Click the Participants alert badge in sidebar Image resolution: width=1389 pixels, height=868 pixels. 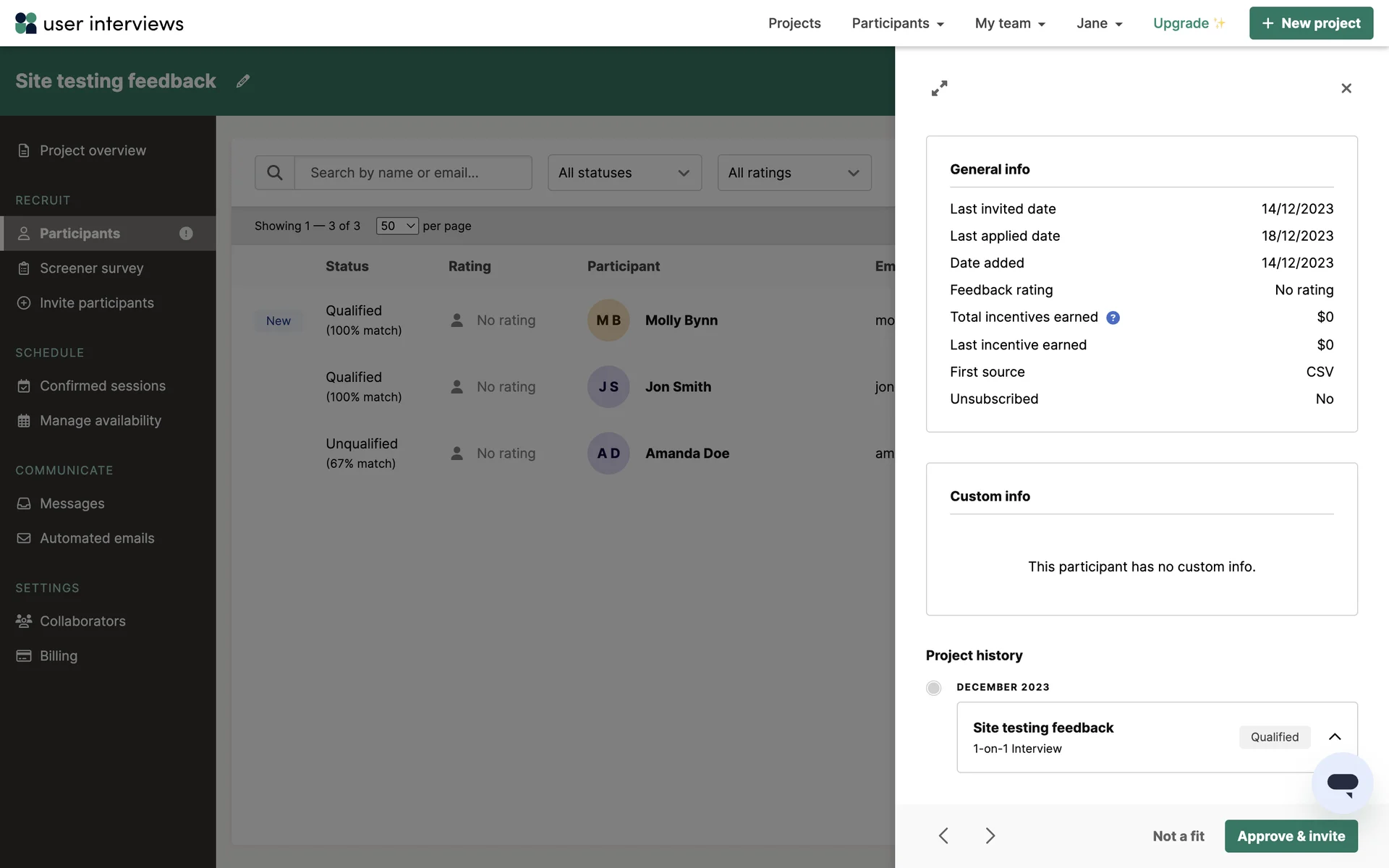pos(186,234)
